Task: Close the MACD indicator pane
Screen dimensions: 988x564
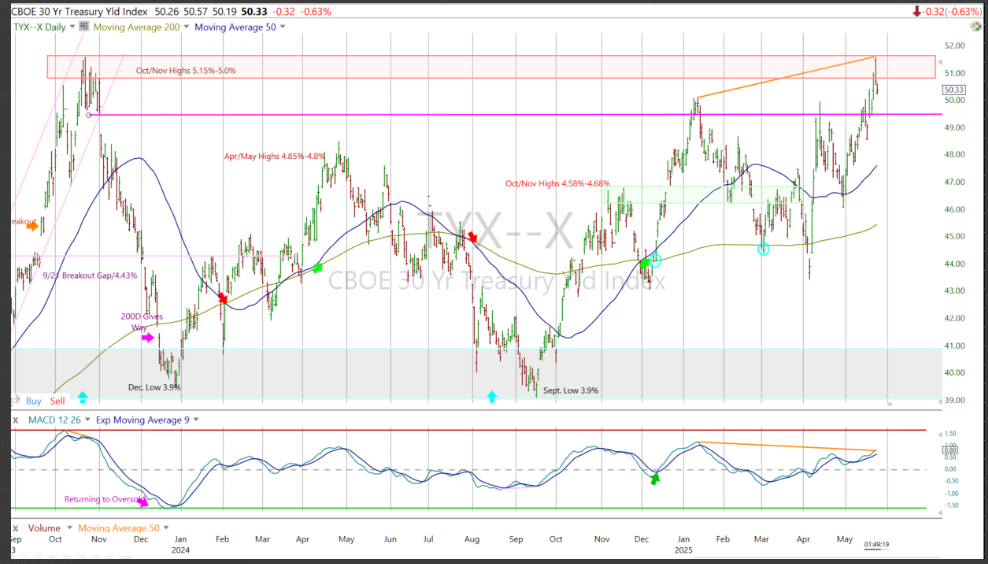Action: [x=15, y=420]
